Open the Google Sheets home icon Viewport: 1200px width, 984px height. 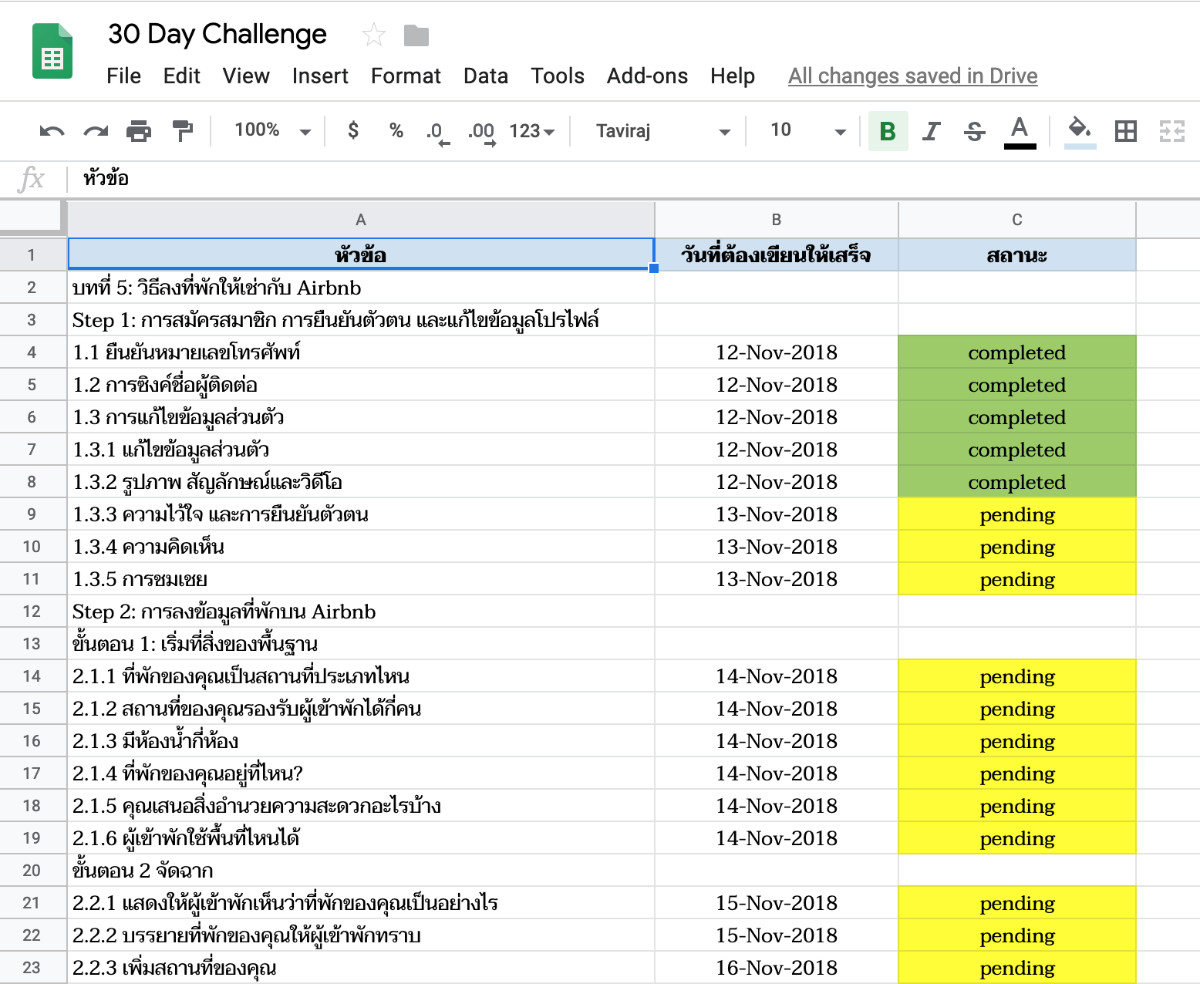click(x=52, y=51)
